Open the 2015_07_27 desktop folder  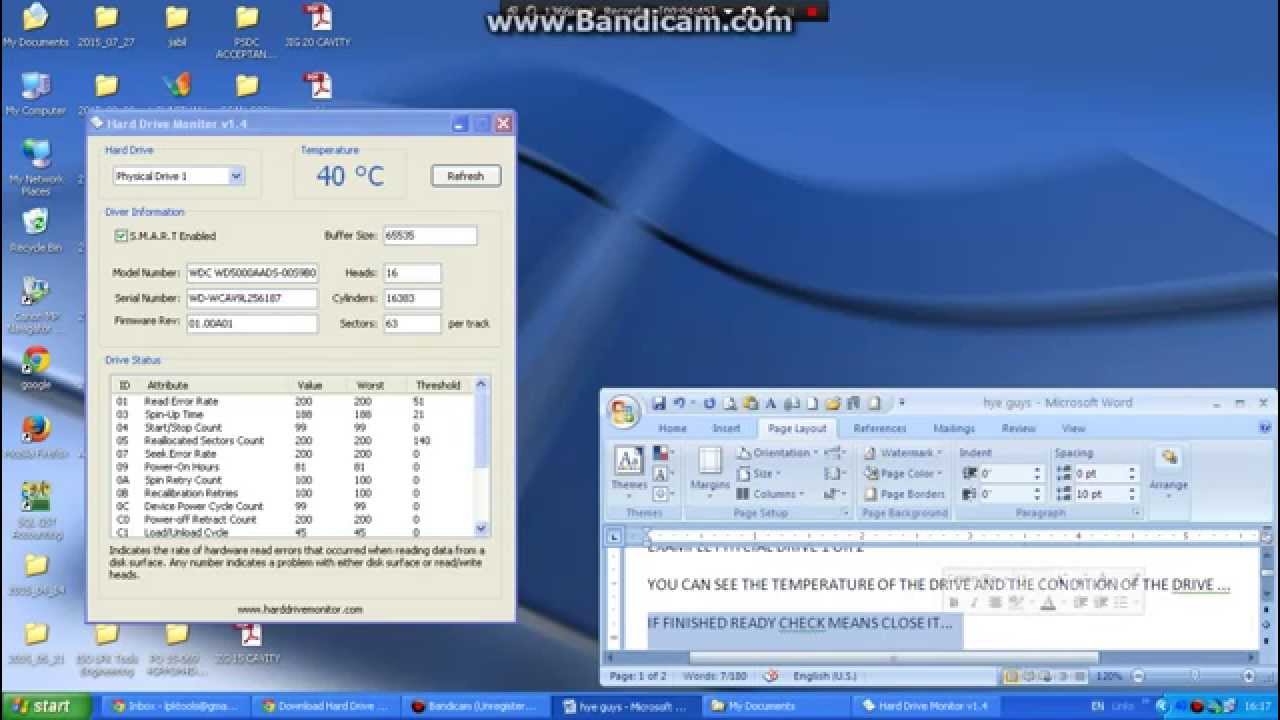click(106, 25)
